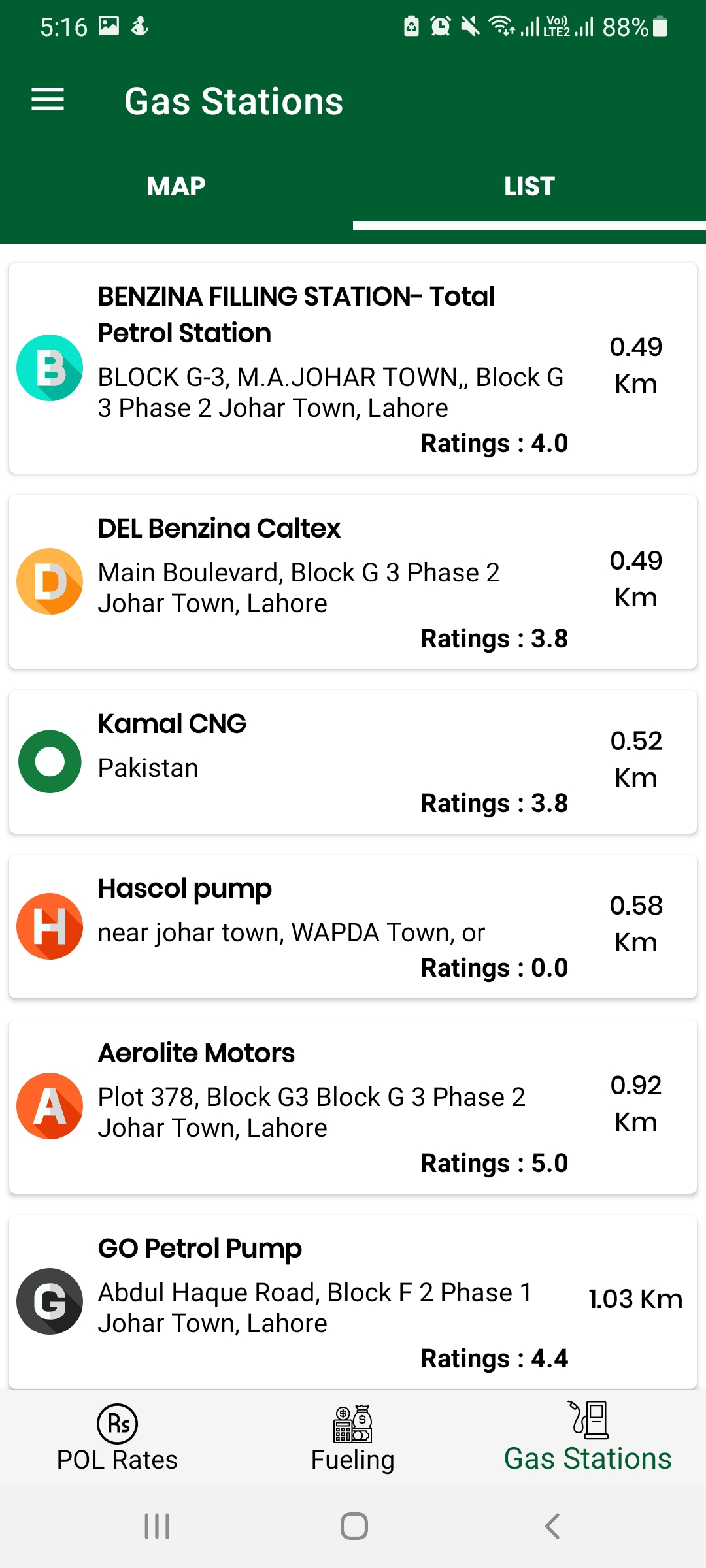The image size is (706, 1568).
Task: Open BENZINA FILLING STATION listing title
Action: coord(296,314)
